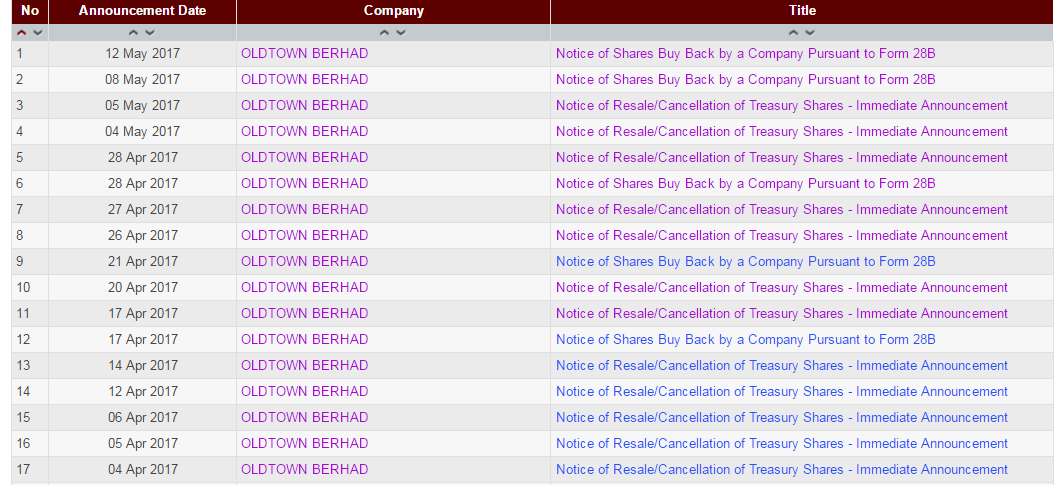Open OLDTOWN BERHAD company link in row 1

coord(305,54)
